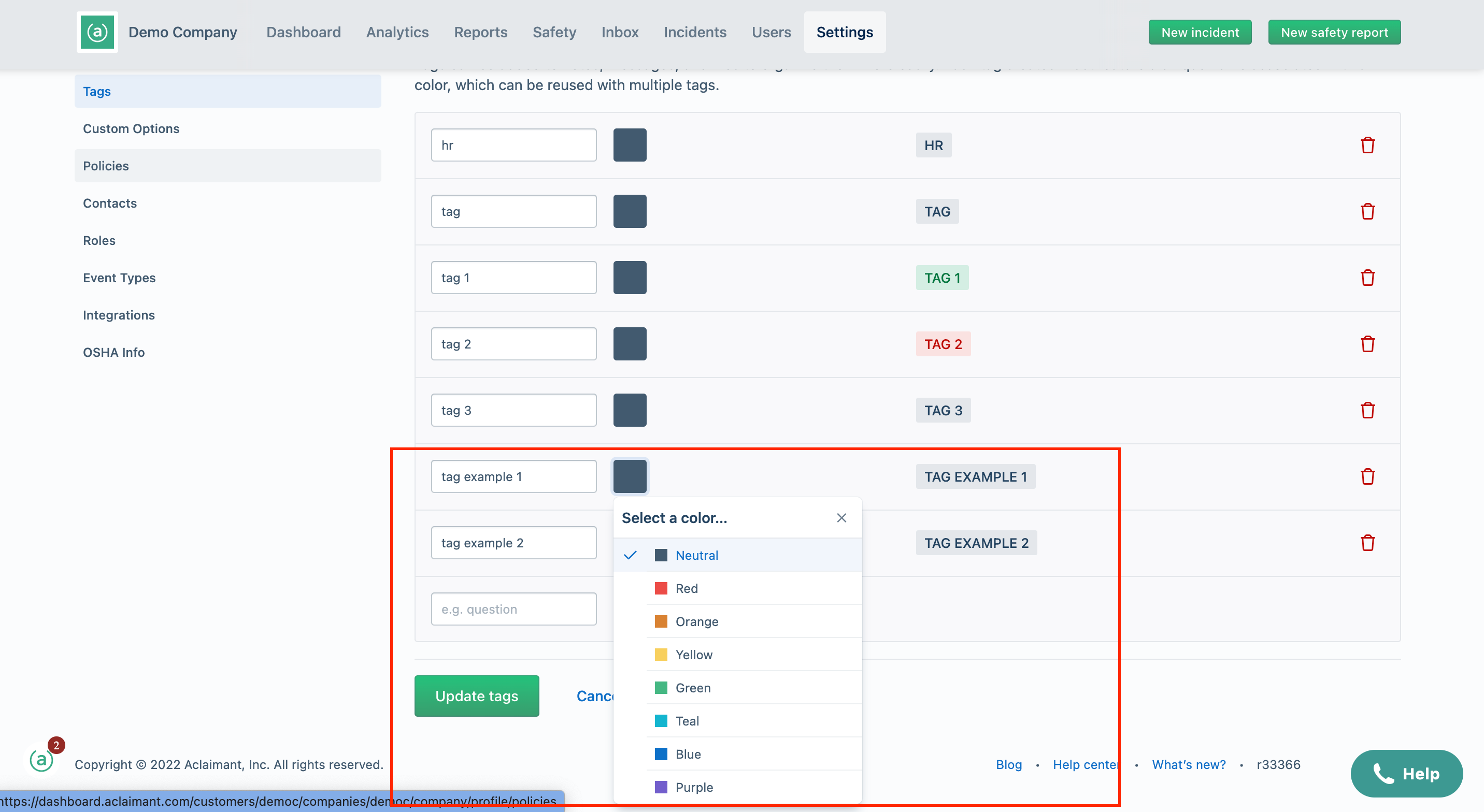Viewport: 1484px width, 812px height.
Task: Click the Aclaimant logo in the top navbar
Action: pyautogui.click(x=97, y=32)
